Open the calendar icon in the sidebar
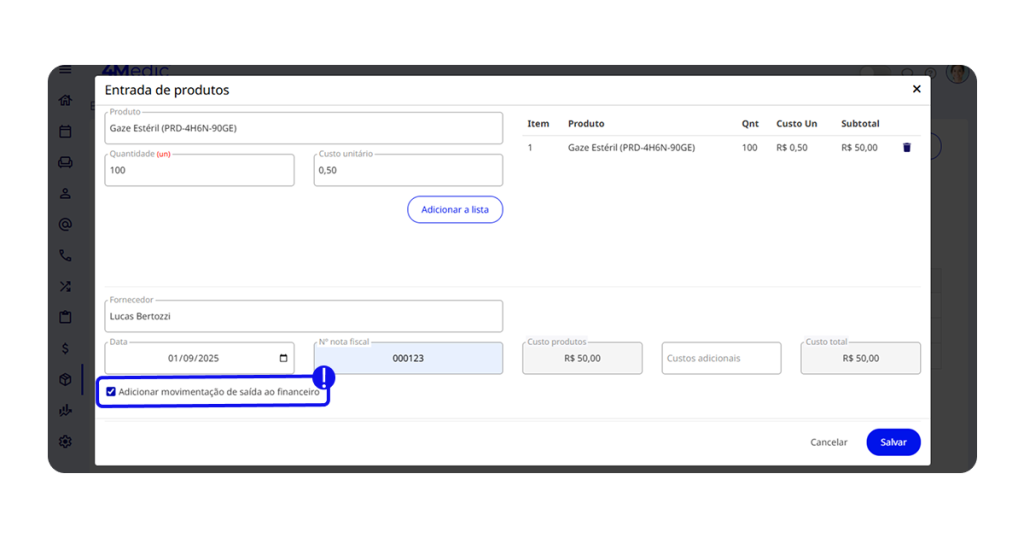Screen dimensions: 1024x538 pos(65,131)
